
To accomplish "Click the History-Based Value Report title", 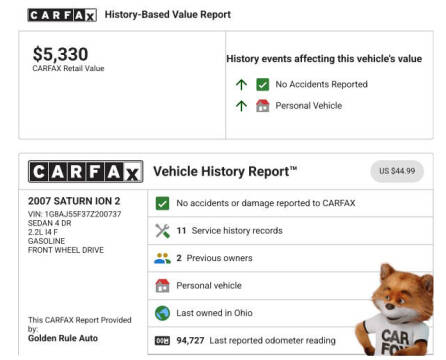I will point(168,15).
